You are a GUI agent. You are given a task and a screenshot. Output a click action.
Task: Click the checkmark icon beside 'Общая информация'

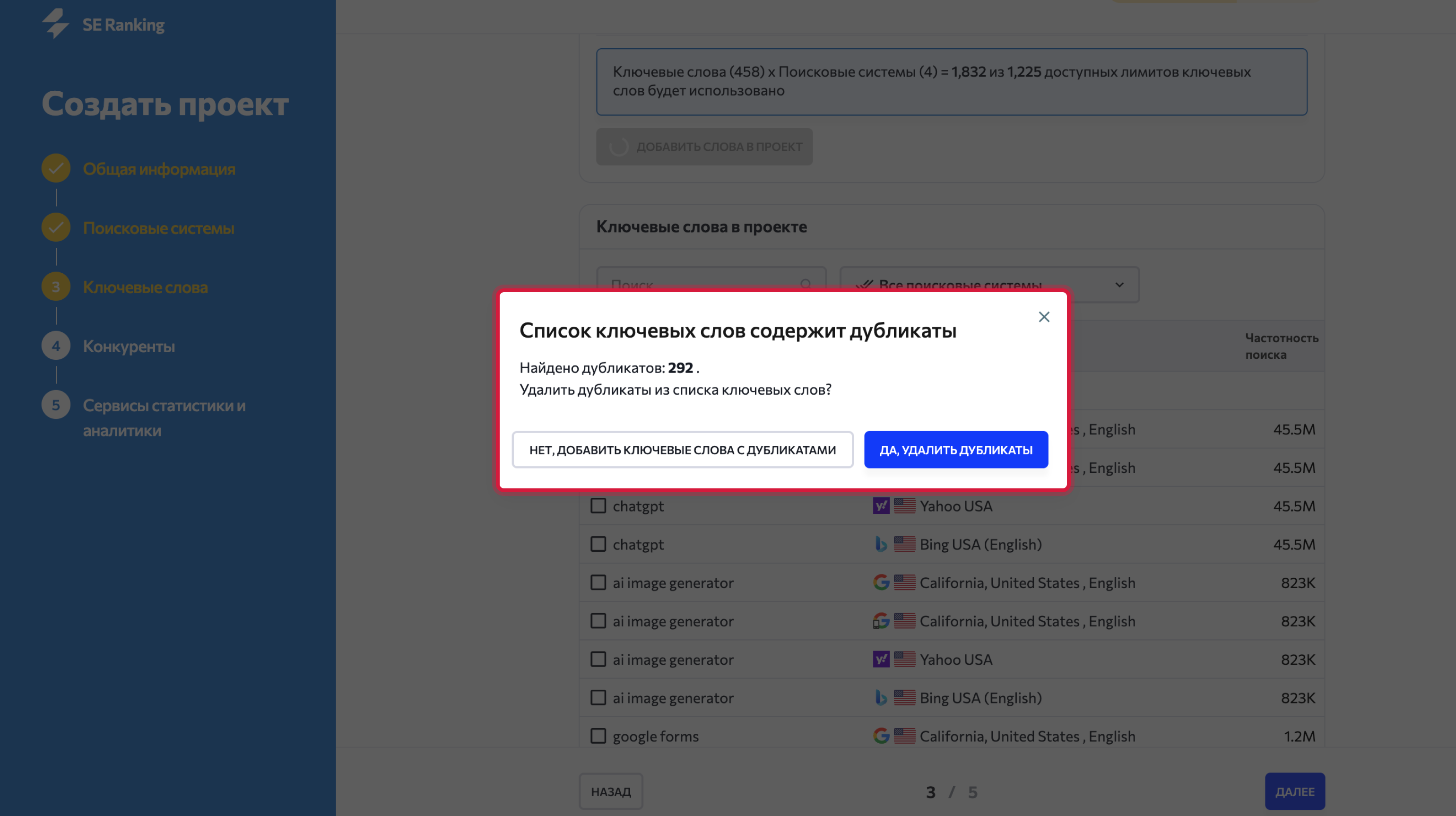(56, 168)
